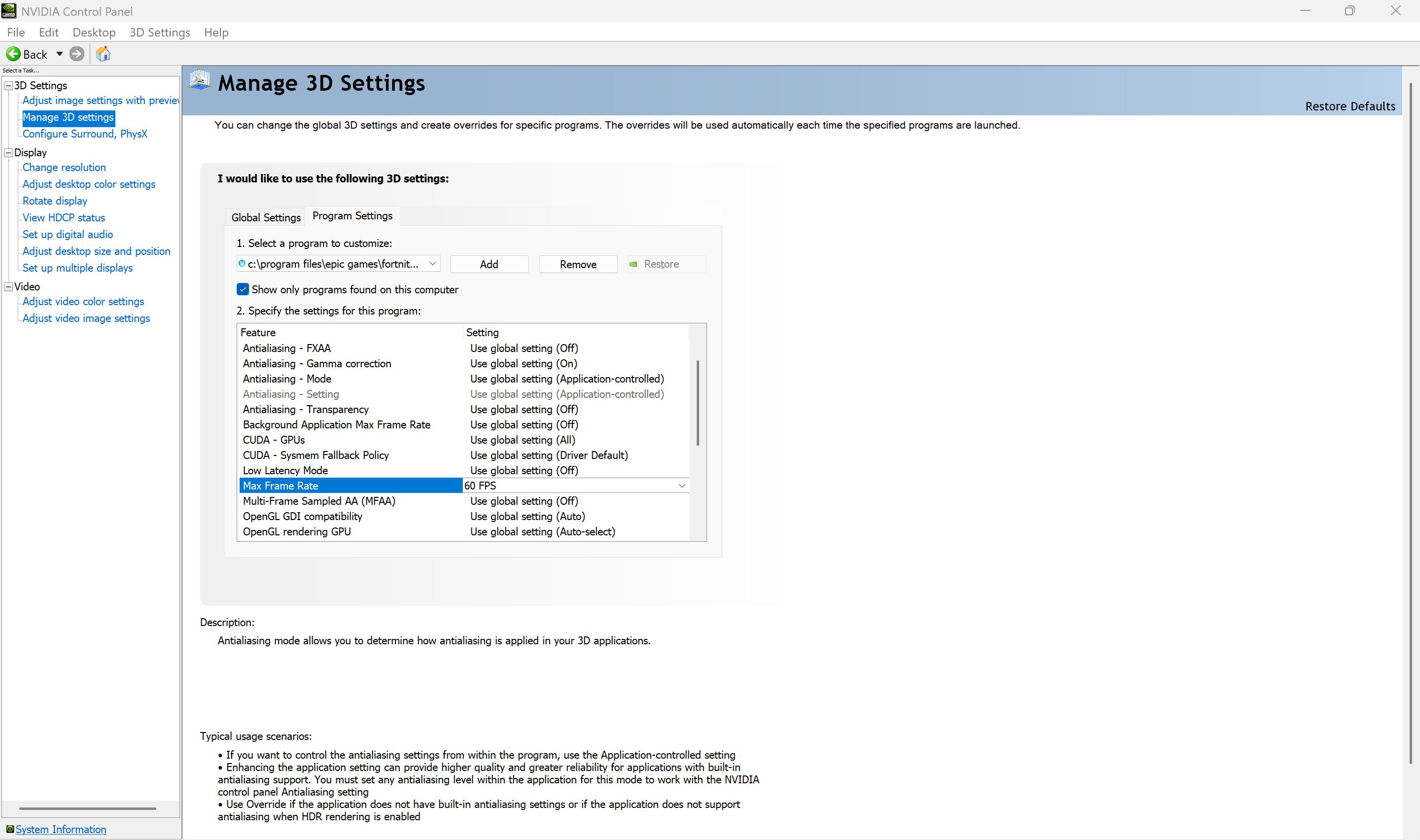Click the Manage 3D Settings header icon

pos(200,80)
